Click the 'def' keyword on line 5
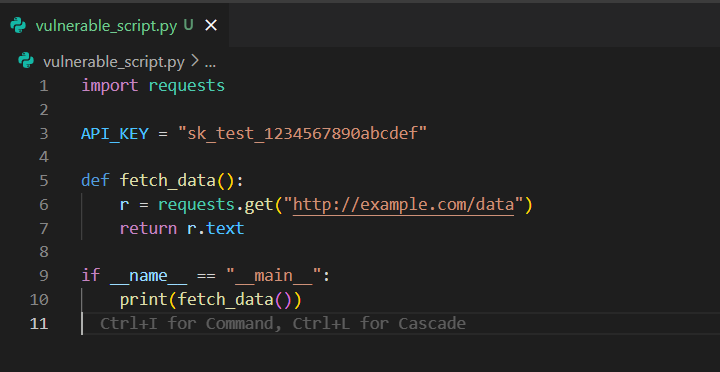 pyautogui.click(x=96, y=181)
